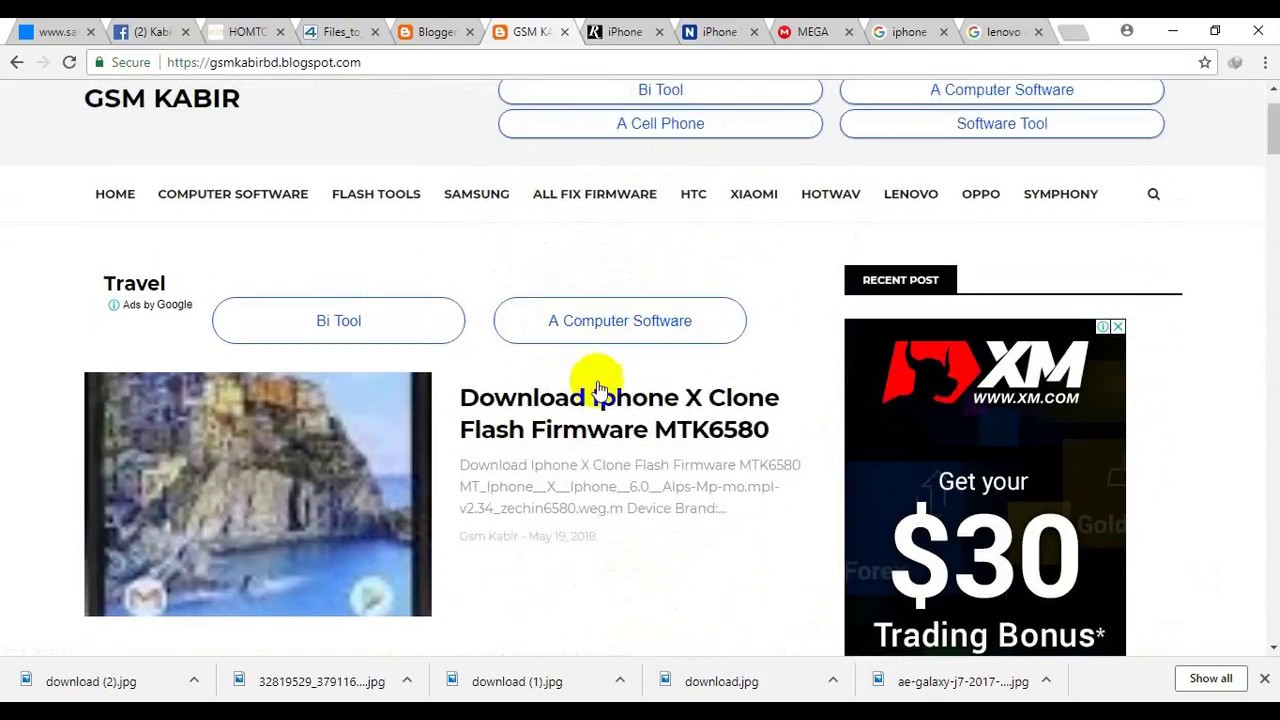Open the HOME menu item
1280x720 pixels.
pos(115,194)
